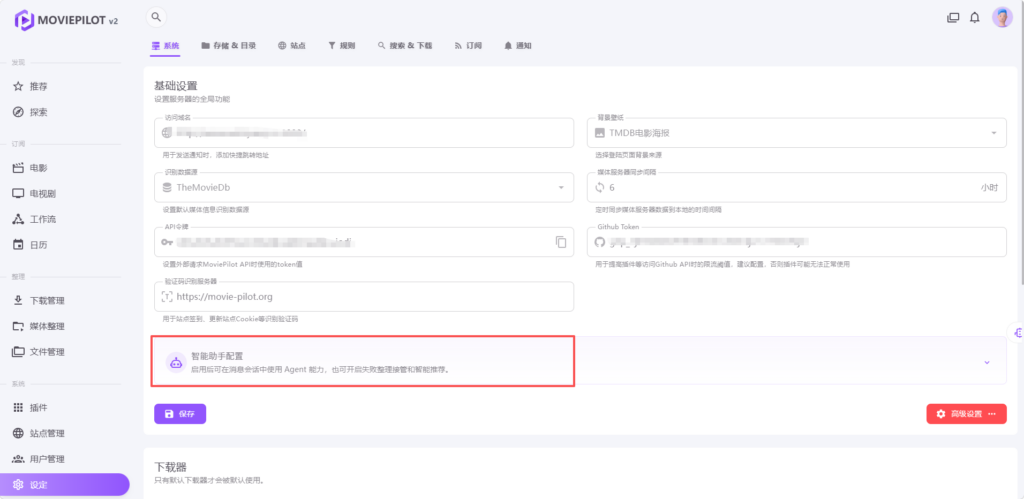Screen dimensions: 1024x499
Task: Switch to the 站点 tab
Action: (x=291, y=46)
